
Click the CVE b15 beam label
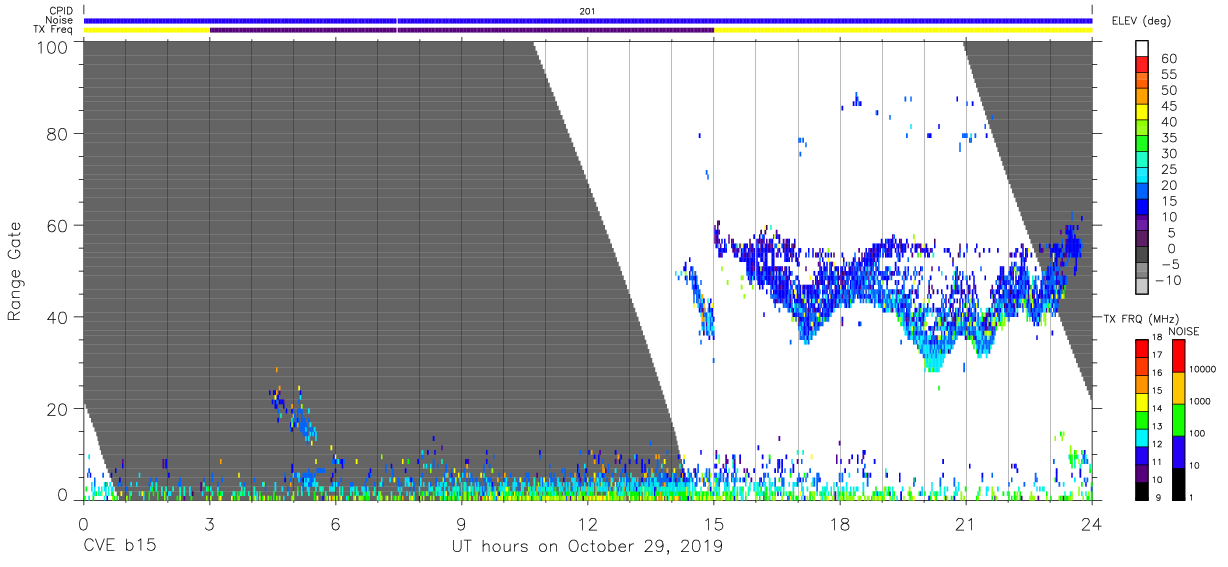[118, 547]
